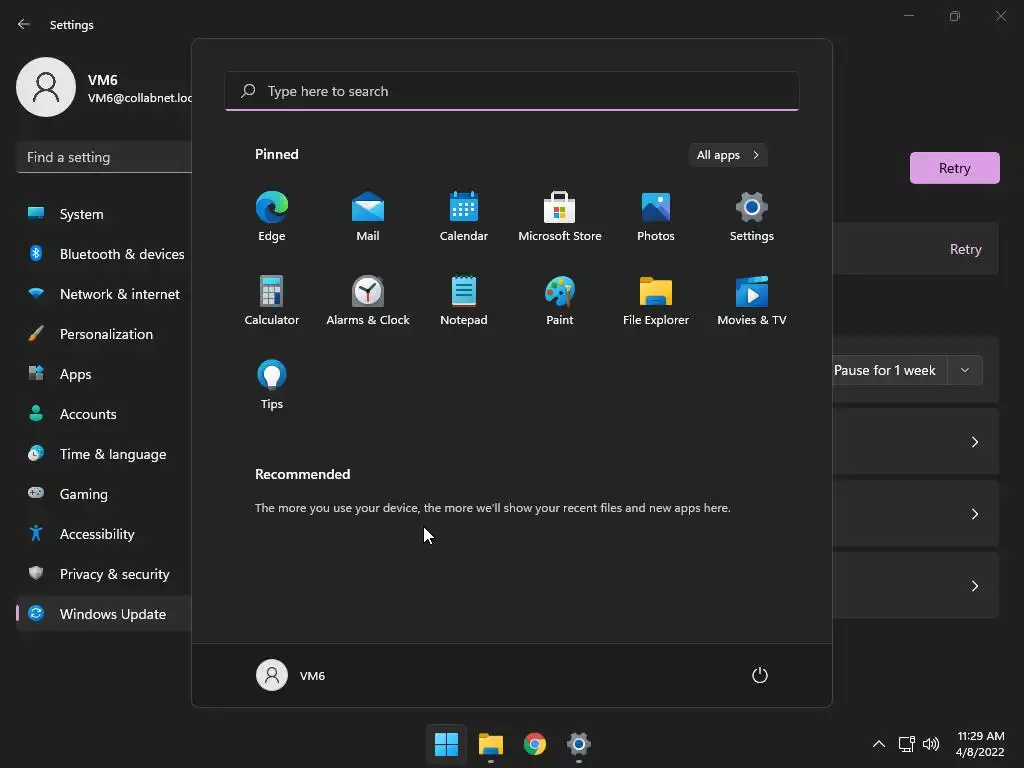
Task: Open the volume tray icon
Action: click(x=931, y=744)
